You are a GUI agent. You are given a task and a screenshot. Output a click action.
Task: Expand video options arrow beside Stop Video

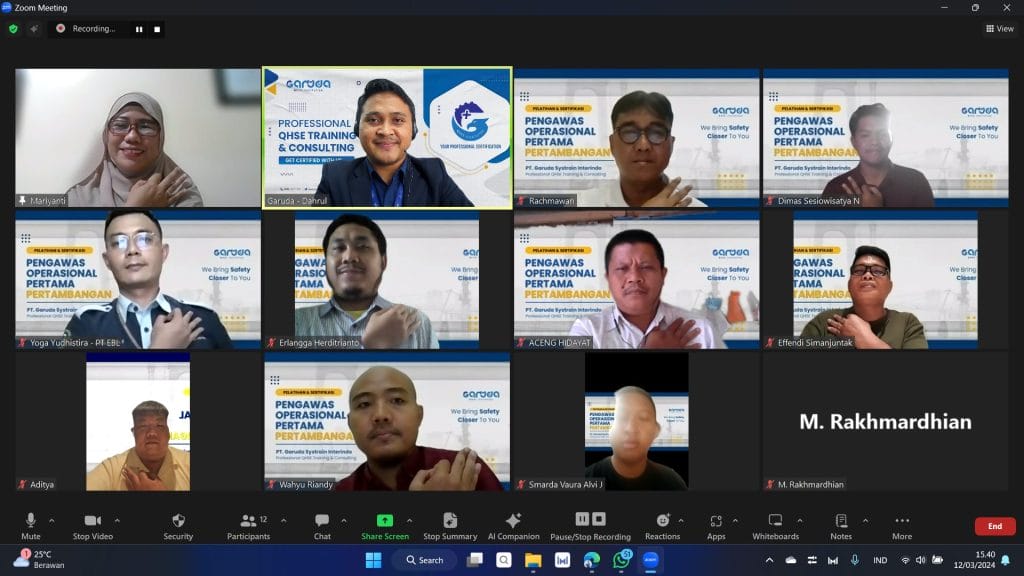tap(117, 520)
